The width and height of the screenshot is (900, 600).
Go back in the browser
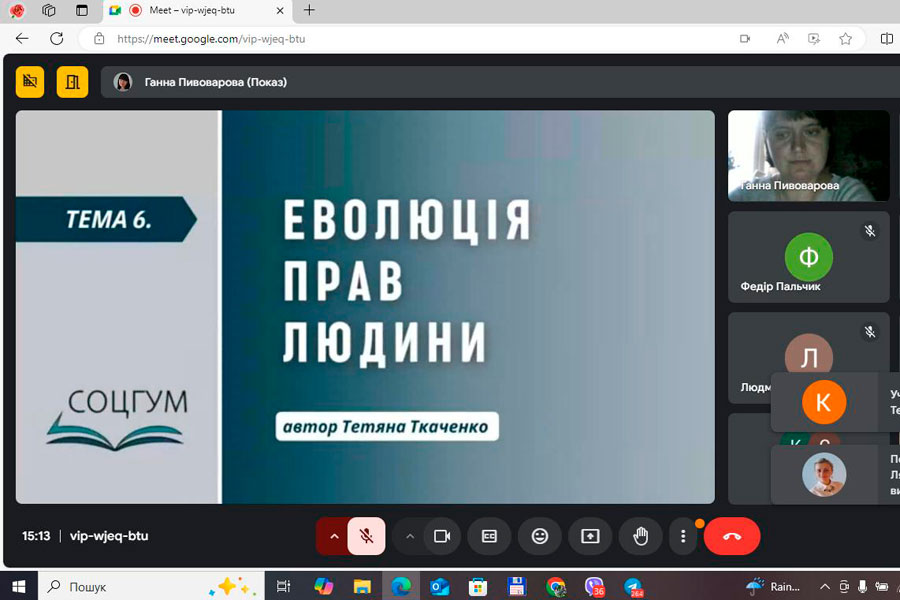[22, 38]
